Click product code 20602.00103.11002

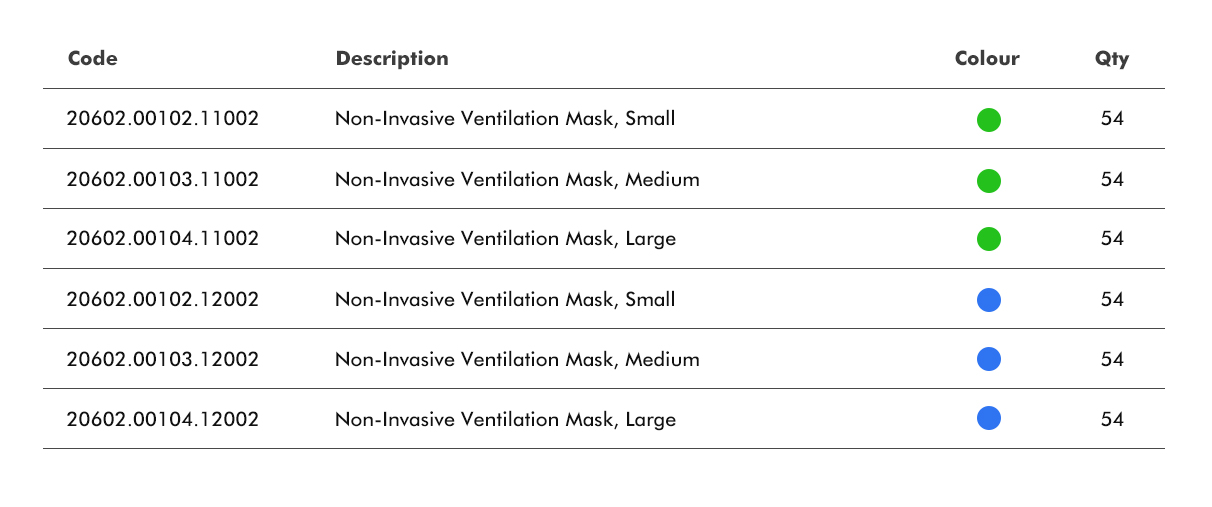(163, 180)
